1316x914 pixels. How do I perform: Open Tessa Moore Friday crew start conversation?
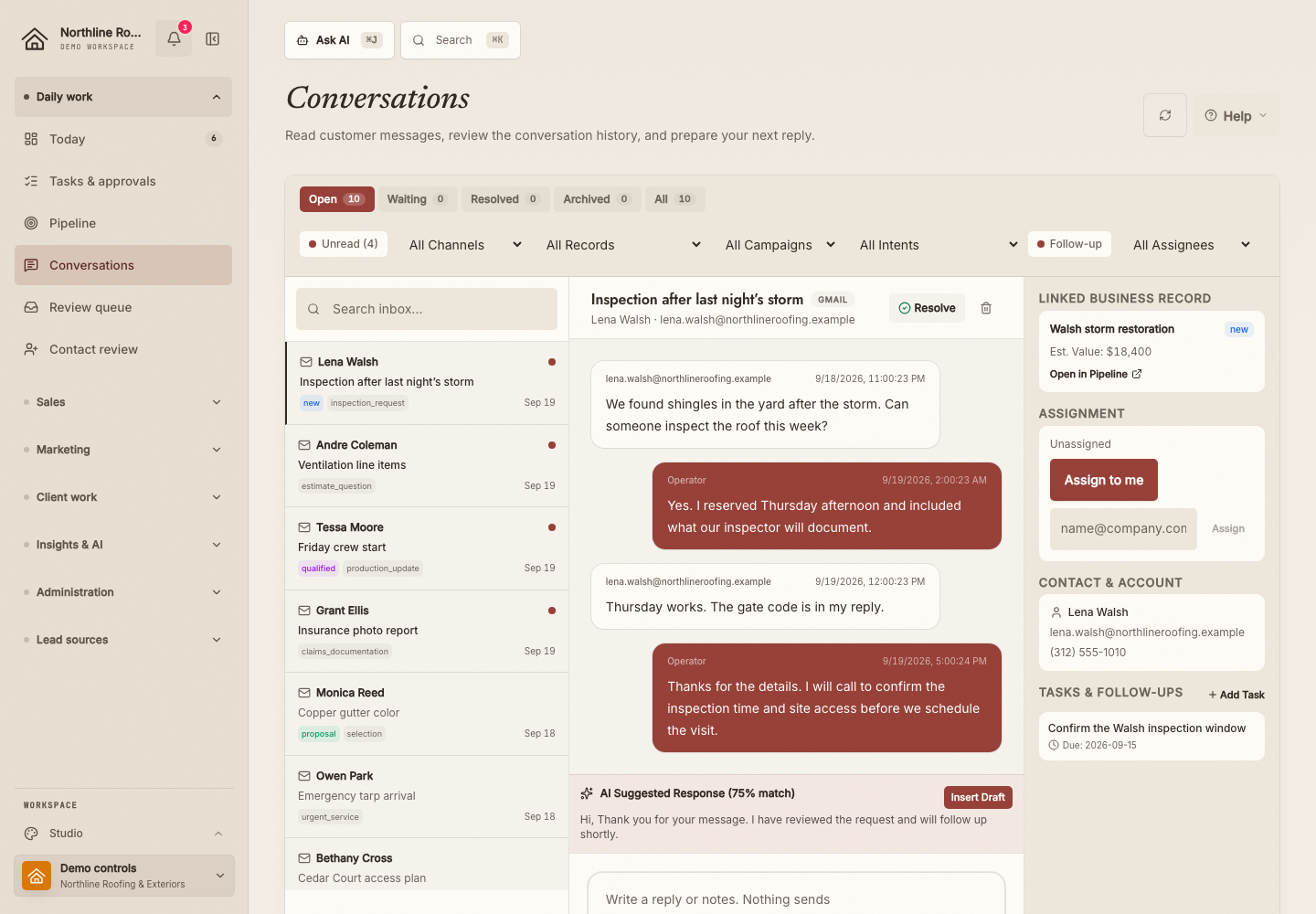(427, 548)
